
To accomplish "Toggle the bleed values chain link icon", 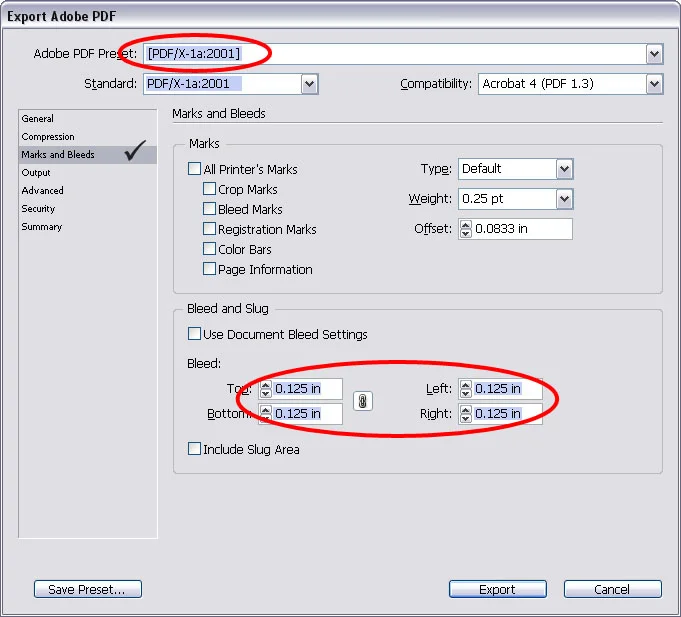I will [363, 401].
